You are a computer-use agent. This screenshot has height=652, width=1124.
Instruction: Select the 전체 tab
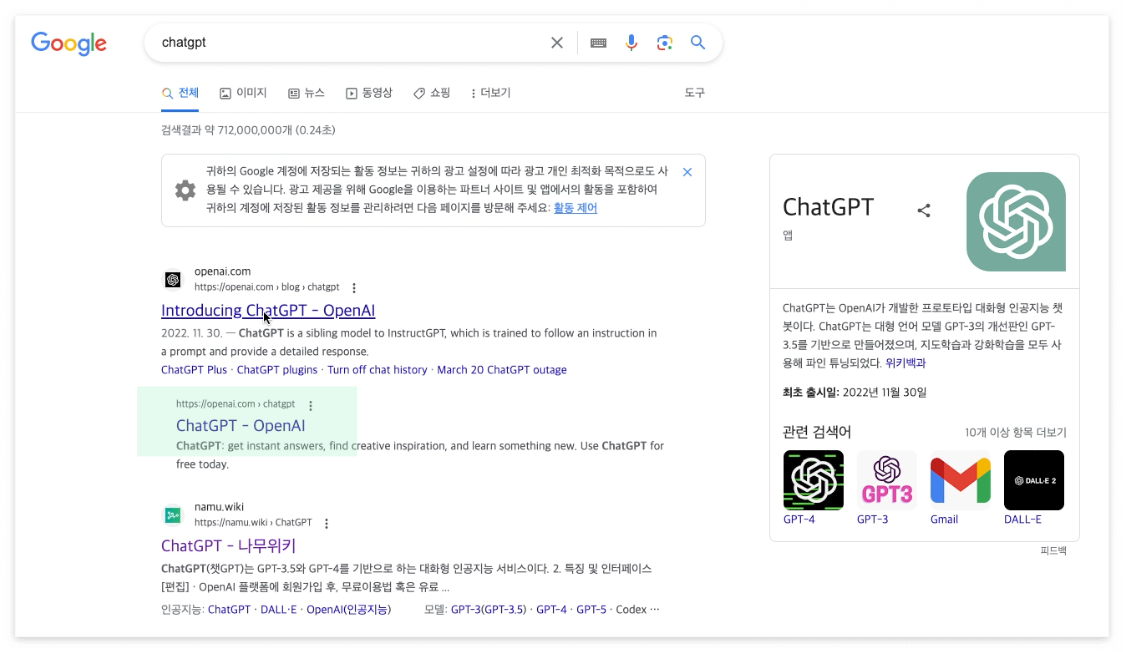point(180,93)
